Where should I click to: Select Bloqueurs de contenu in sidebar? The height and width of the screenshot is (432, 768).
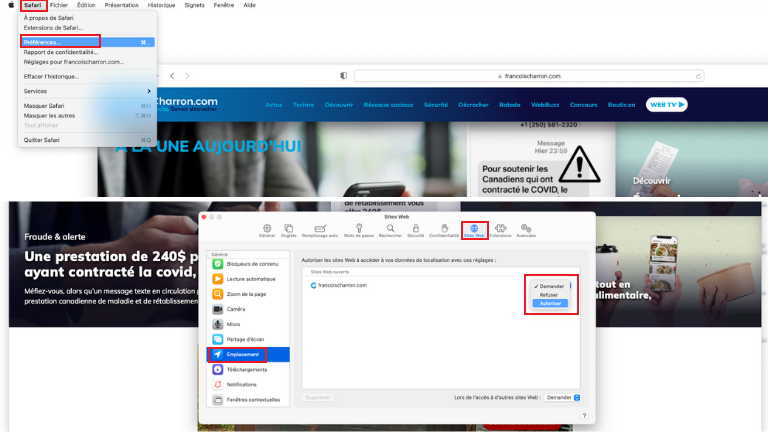tap(248, 264)
